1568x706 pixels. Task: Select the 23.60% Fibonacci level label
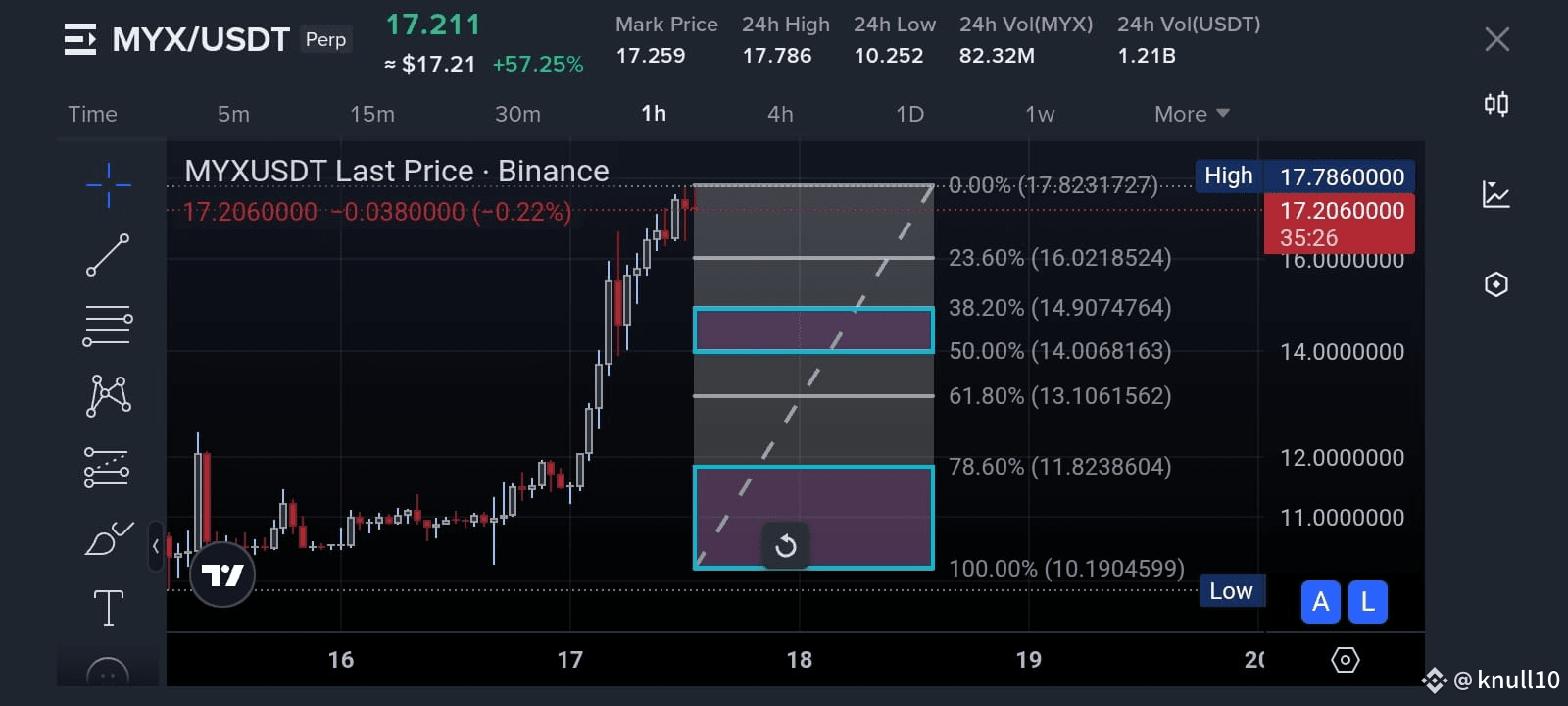click(1059, 258)
